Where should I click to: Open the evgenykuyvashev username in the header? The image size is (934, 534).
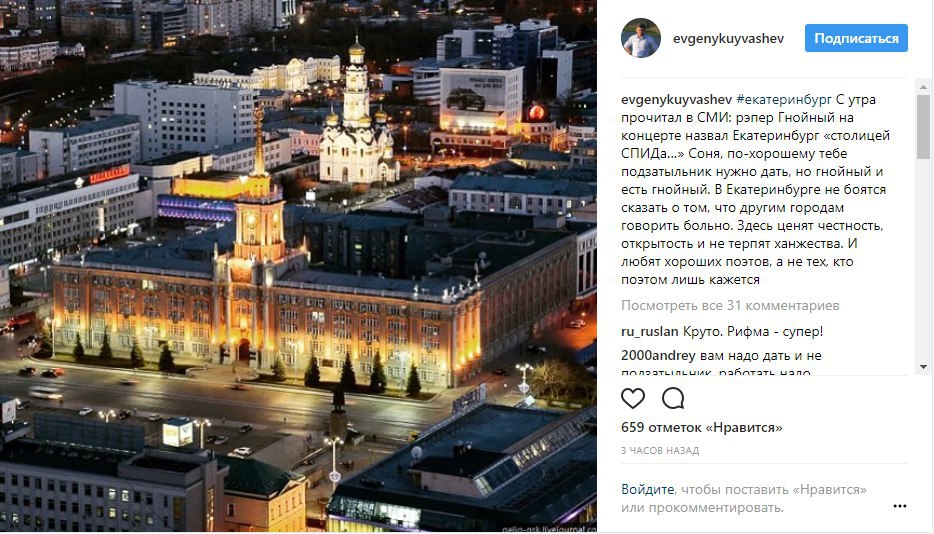[x=728, y=39]
